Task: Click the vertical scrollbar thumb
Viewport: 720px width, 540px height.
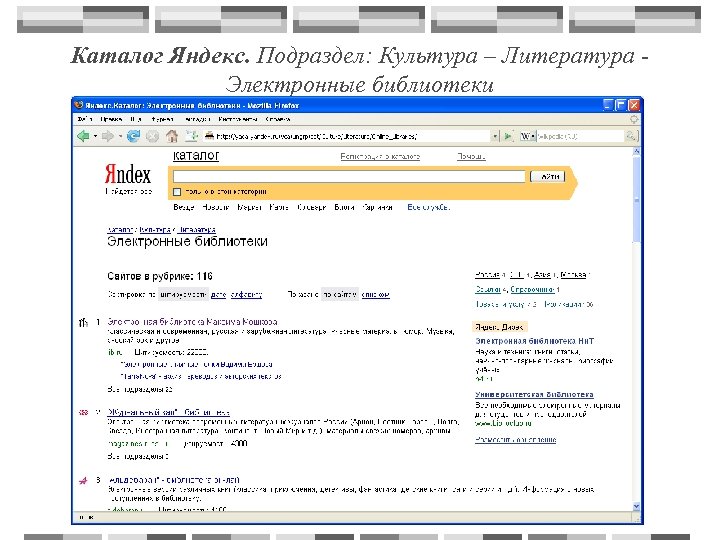Action: [x=636, y=200]
